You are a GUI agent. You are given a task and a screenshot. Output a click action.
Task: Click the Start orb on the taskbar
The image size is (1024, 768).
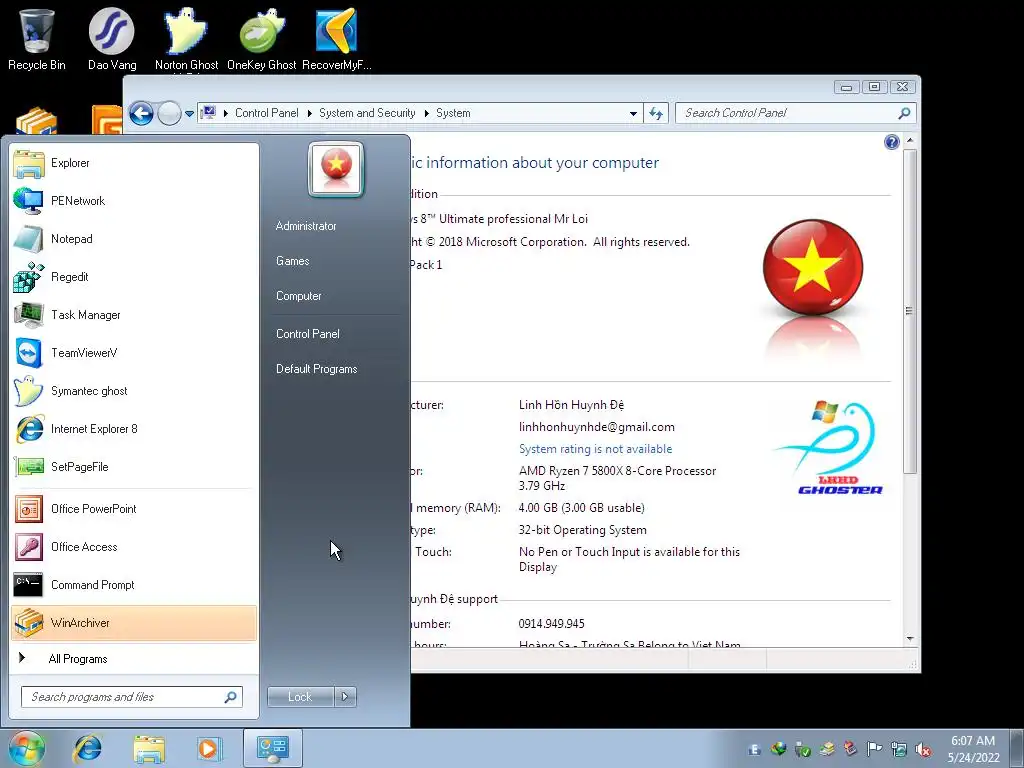[27, 748]
